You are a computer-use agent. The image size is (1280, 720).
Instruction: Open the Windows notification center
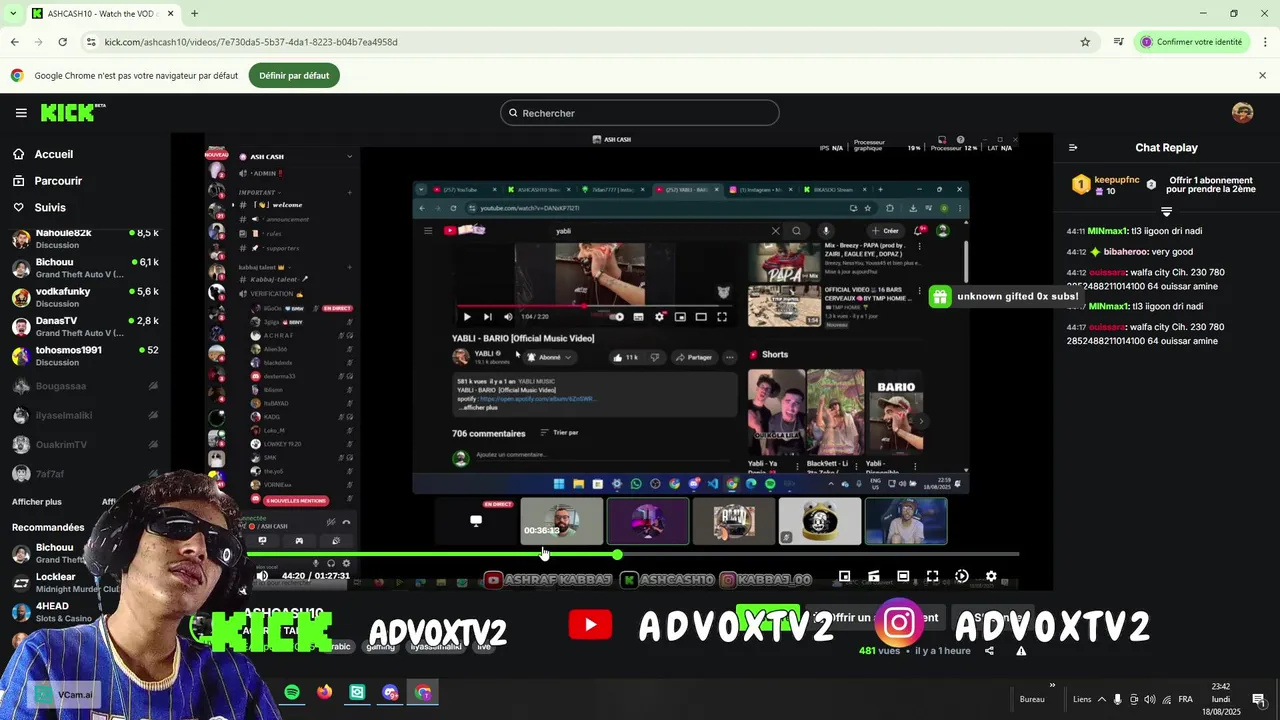(x=1259, y=700)
